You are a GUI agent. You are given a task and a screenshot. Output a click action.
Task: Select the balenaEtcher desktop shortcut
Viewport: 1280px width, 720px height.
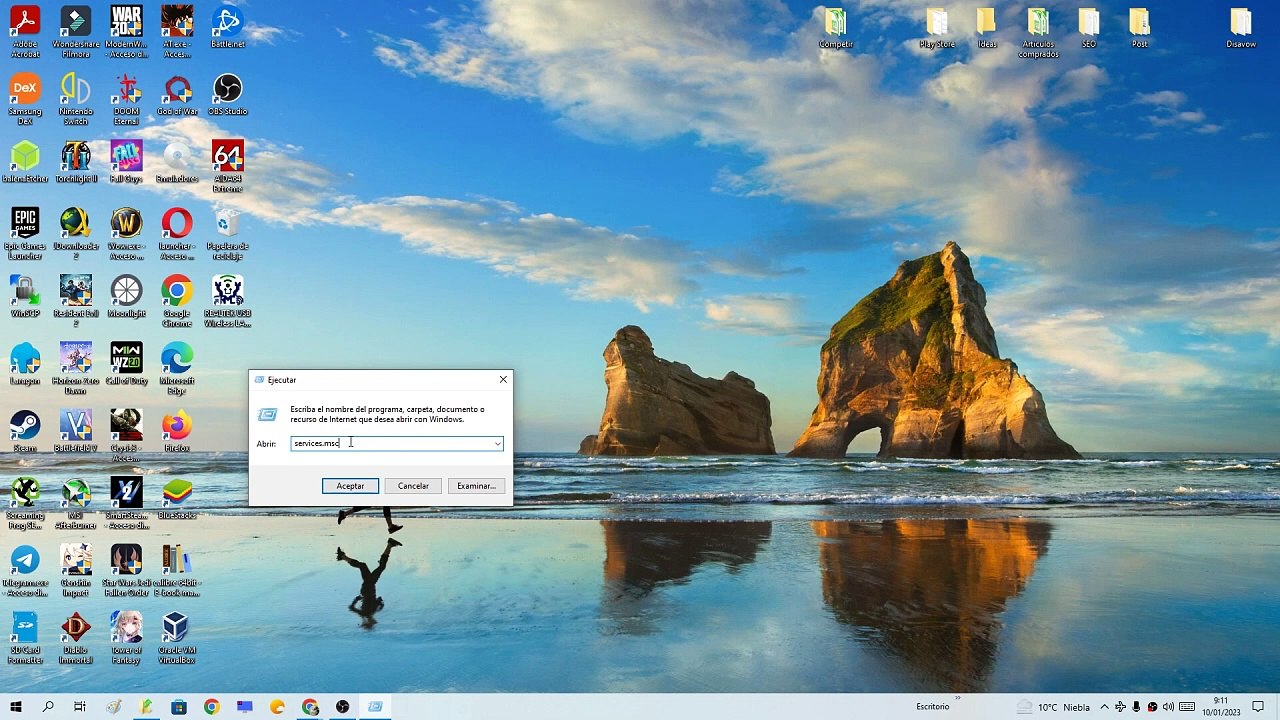(x=25, y=161)
